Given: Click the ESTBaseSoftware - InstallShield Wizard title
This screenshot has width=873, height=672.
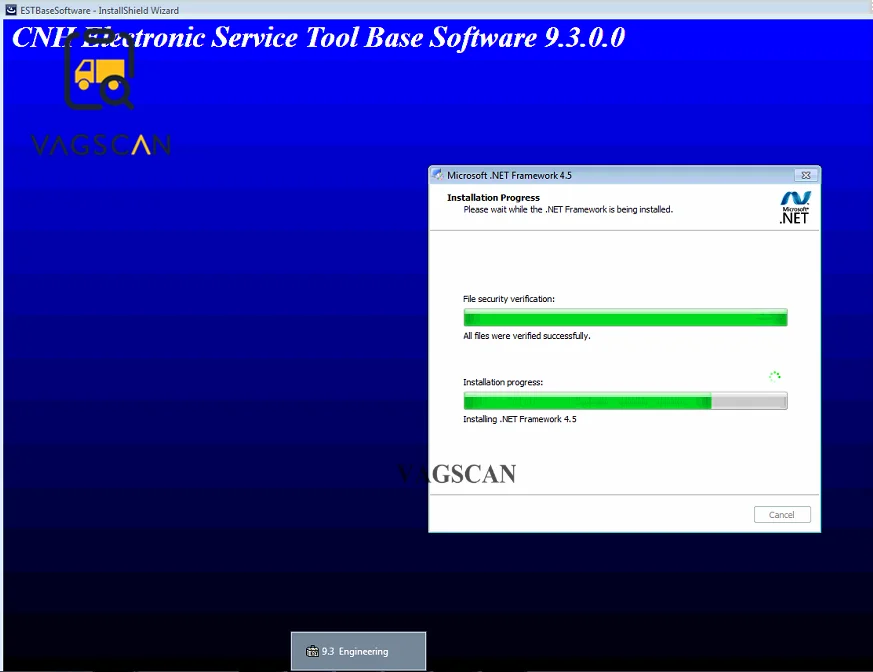Looking at the screenshot, I should (x=100, y=10).
